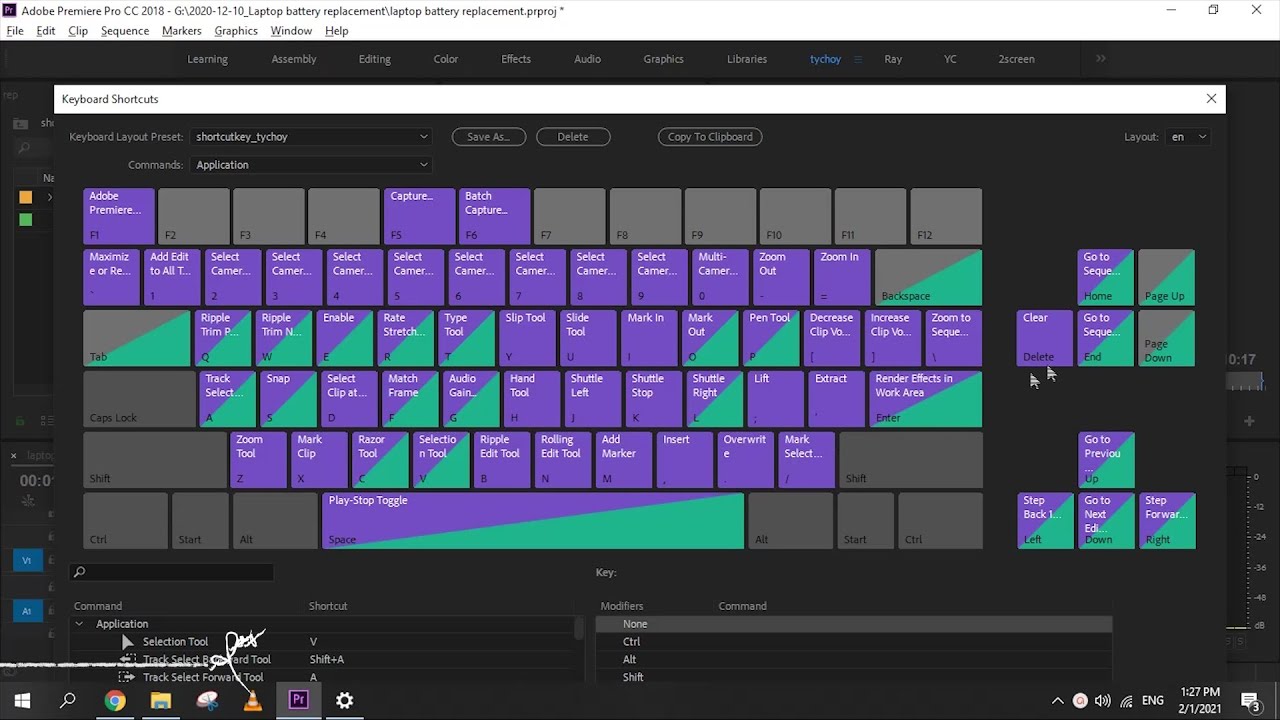Select the Zoom Tool Z key
Image resolution: width=1280 pixels, height=720 pixels.
(258, 460)
